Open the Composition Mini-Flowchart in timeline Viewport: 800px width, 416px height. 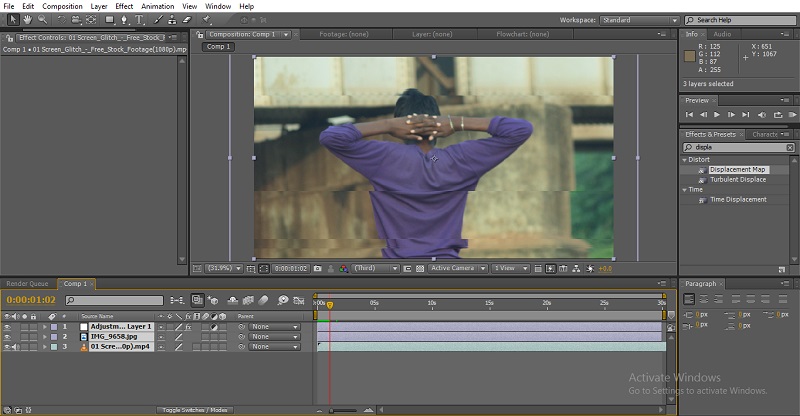pos(178,300)
